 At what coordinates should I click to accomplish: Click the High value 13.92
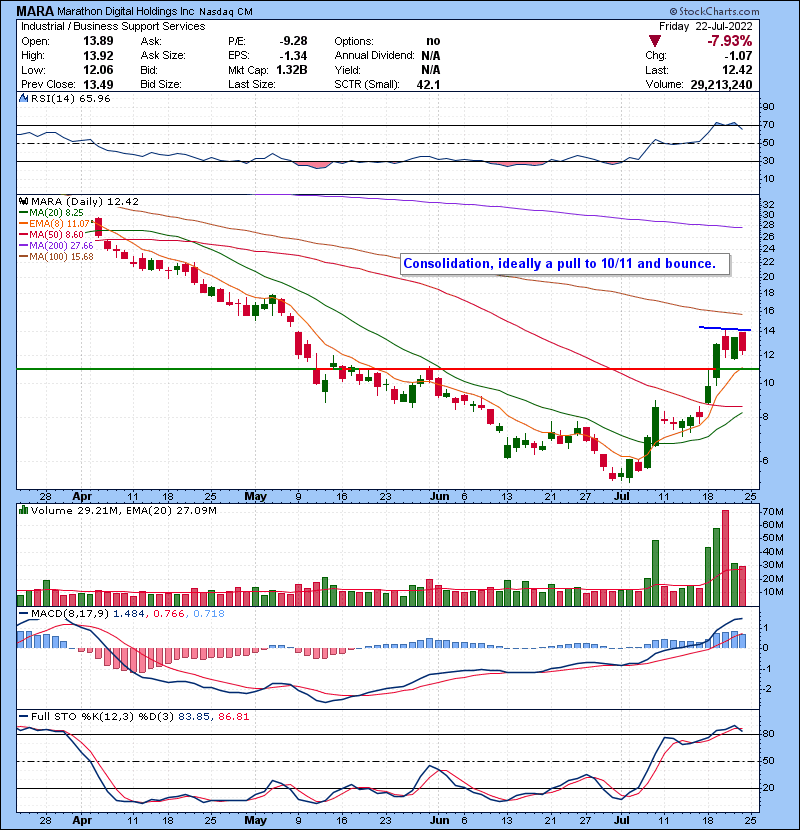tap(98, 56)
